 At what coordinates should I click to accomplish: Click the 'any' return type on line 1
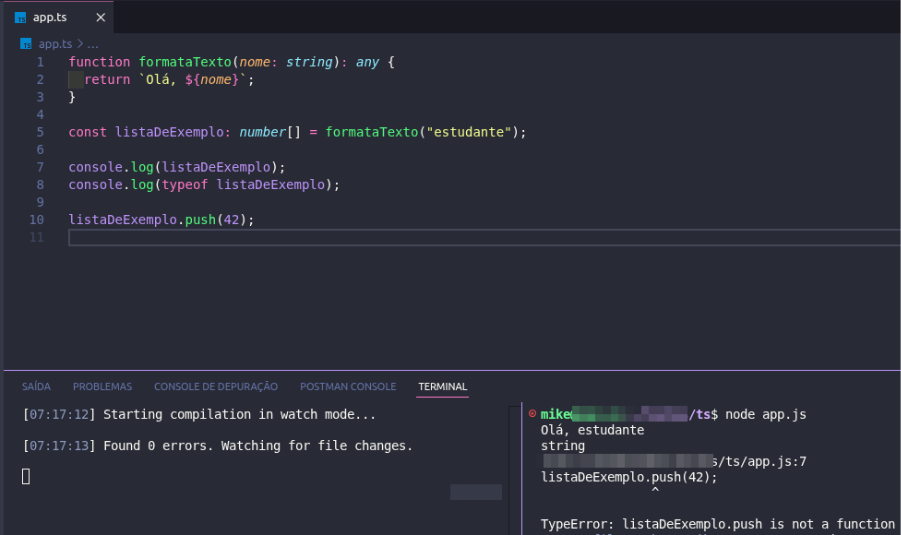pyautogui.click(x=367, y=62)
